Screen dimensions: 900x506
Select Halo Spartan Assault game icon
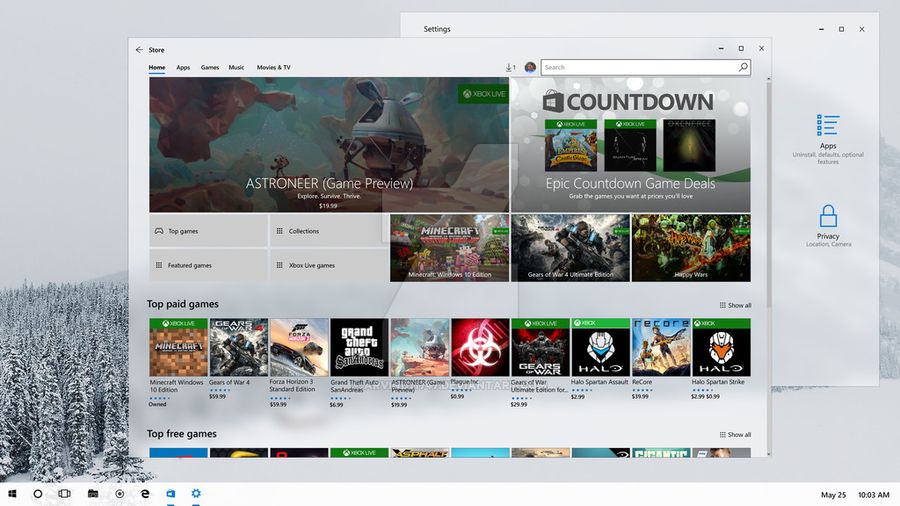point(600,347)
